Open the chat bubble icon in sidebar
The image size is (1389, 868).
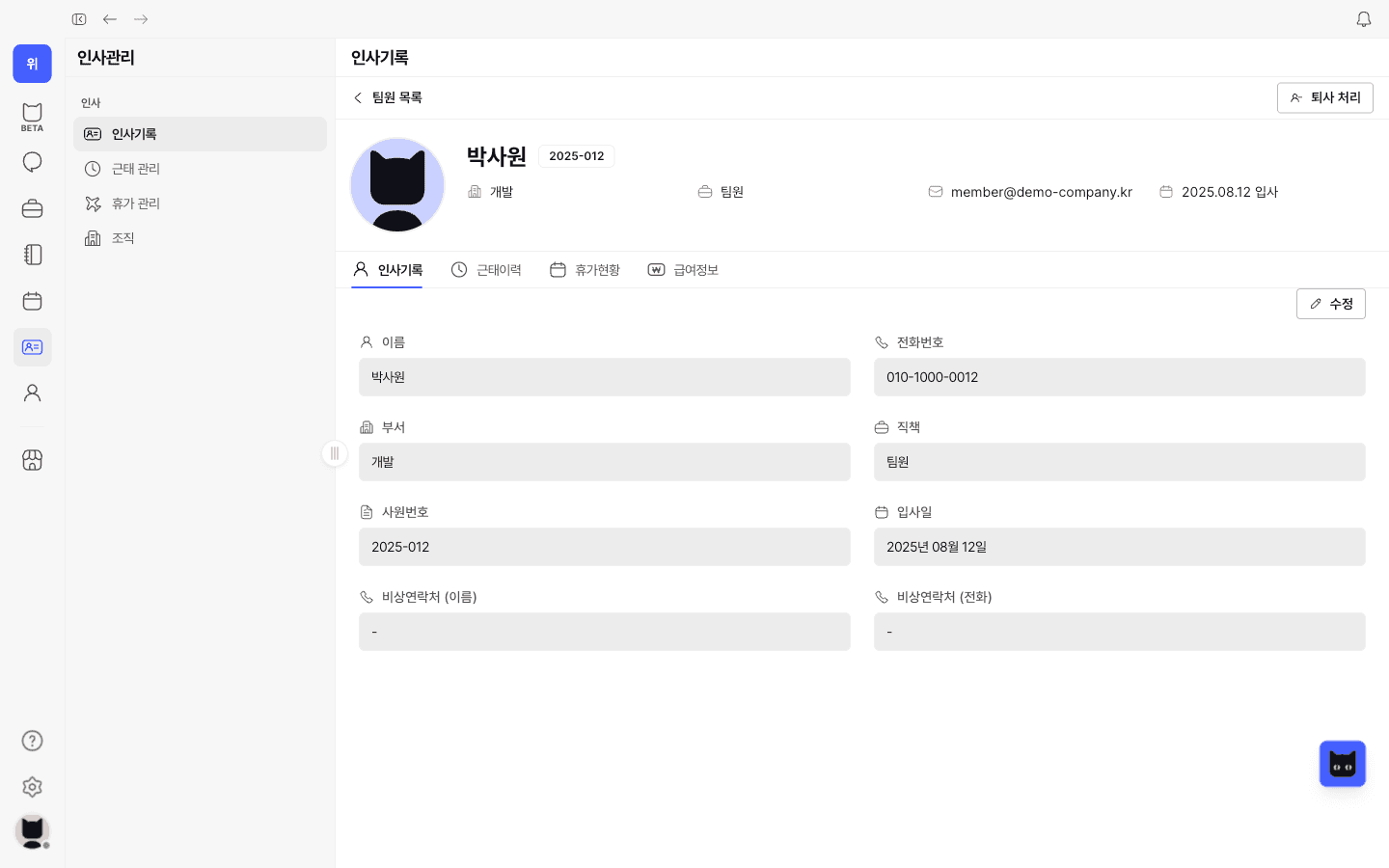(x=32, y=162)
